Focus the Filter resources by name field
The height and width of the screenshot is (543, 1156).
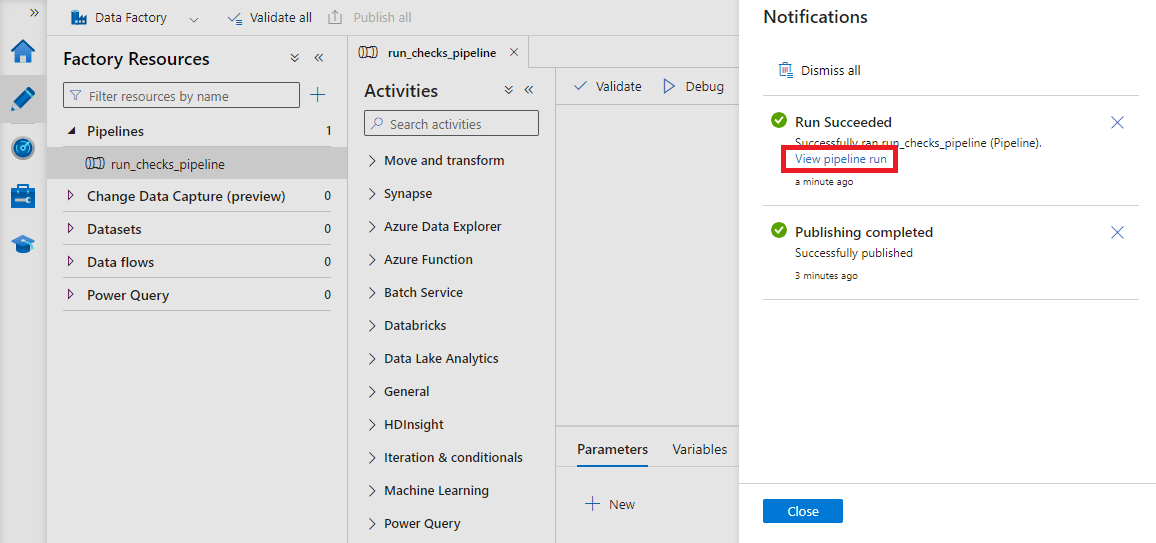181,96
